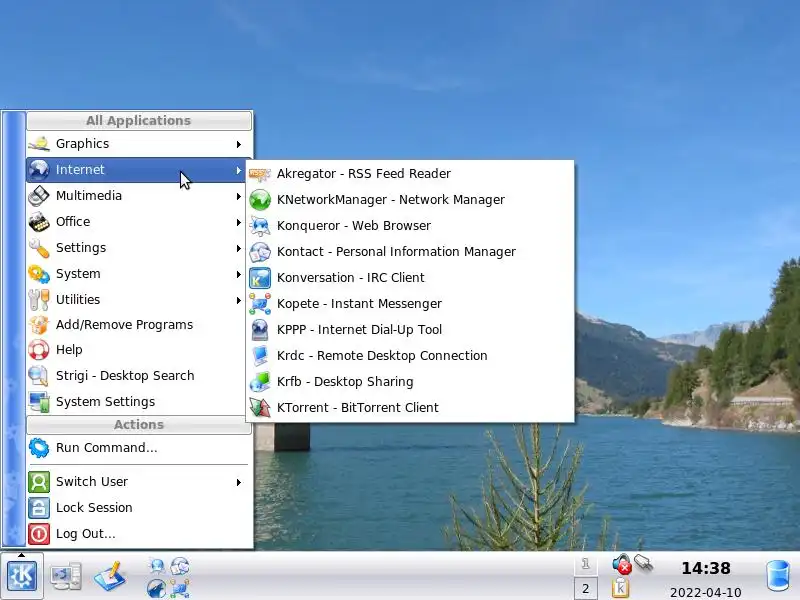The image size is (800, 600).
Task: Launch Konqueror - Web Browser
Action: [410, 226]
